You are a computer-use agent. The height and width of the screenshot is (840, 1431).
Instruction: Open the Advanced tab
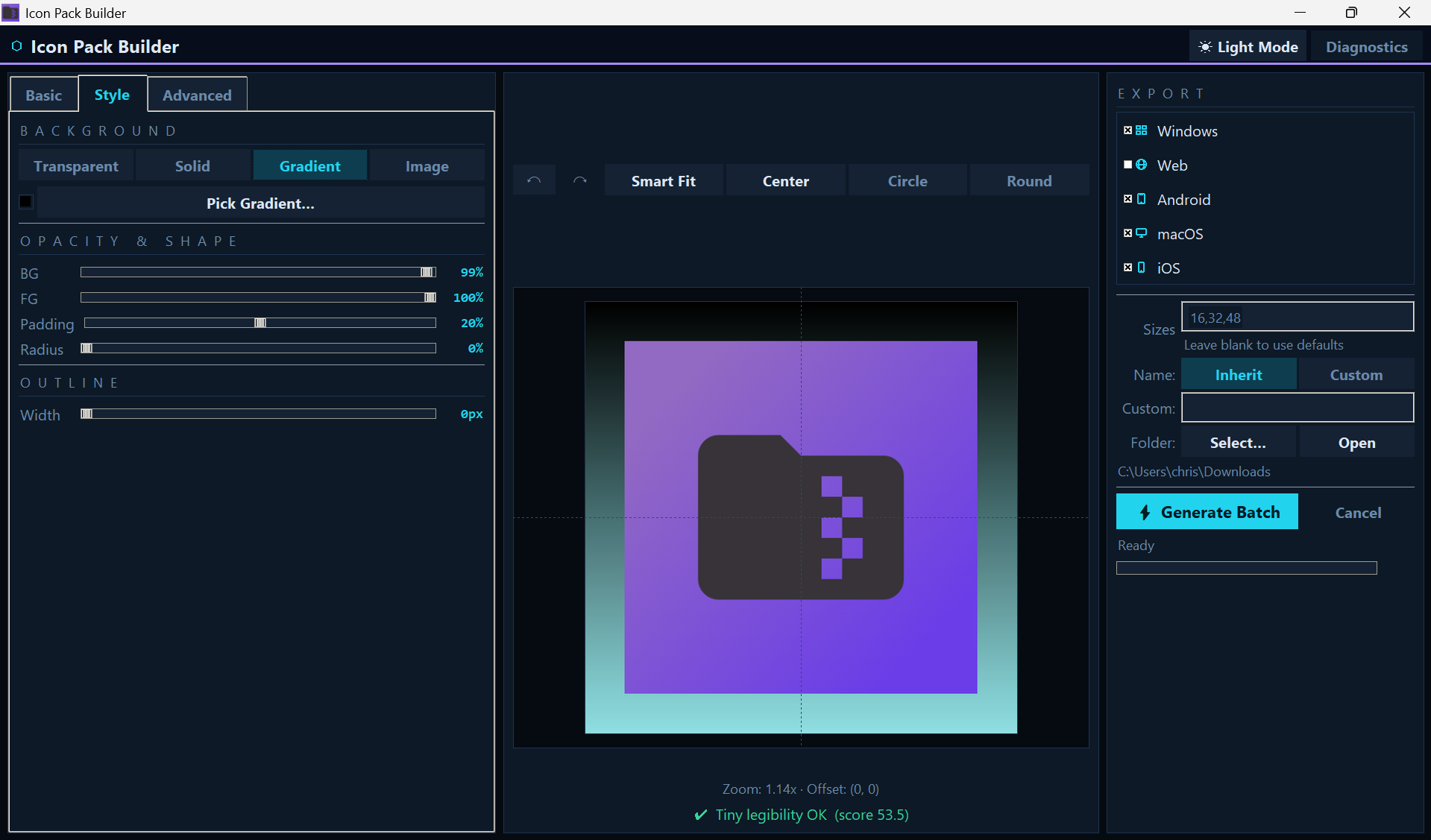tap(197, 95)
